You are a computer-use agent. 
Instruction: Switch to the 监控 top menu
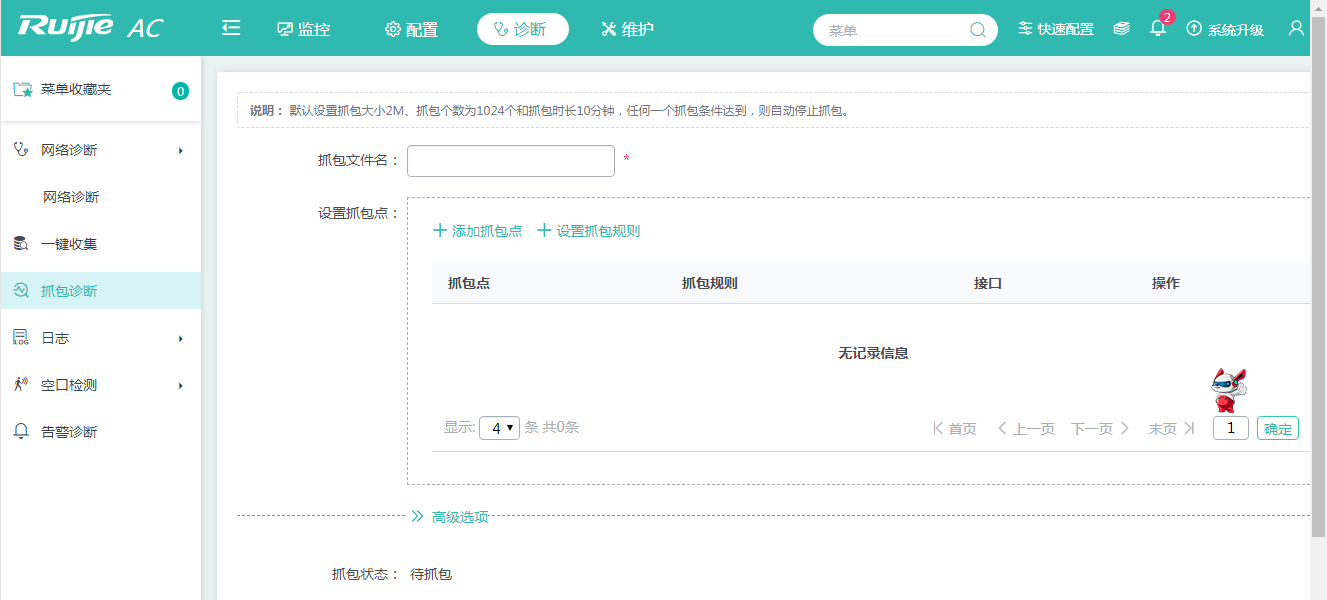coord(304,29)
